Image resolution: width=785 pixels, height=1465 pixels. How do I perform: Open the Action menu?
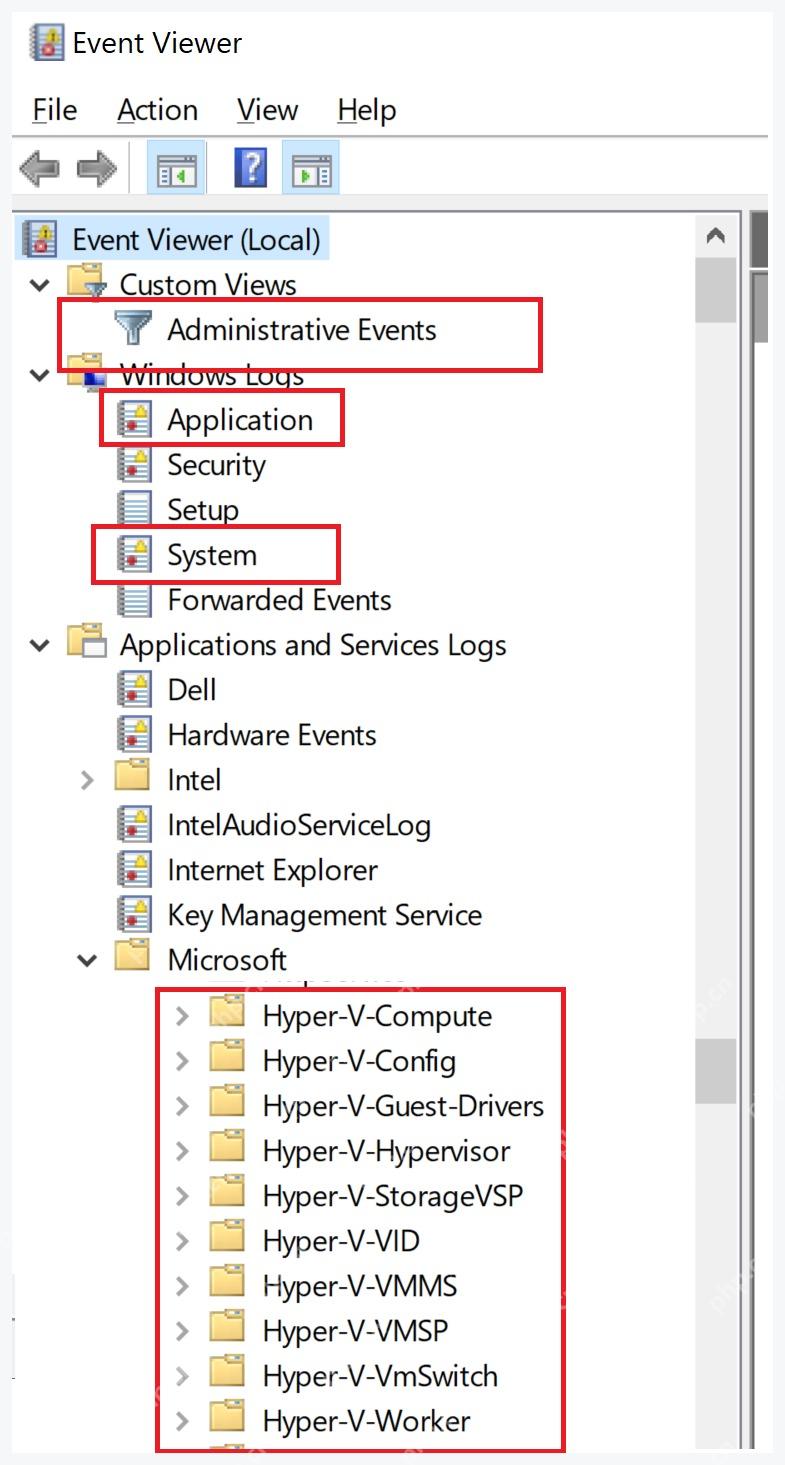coord(157,110)
